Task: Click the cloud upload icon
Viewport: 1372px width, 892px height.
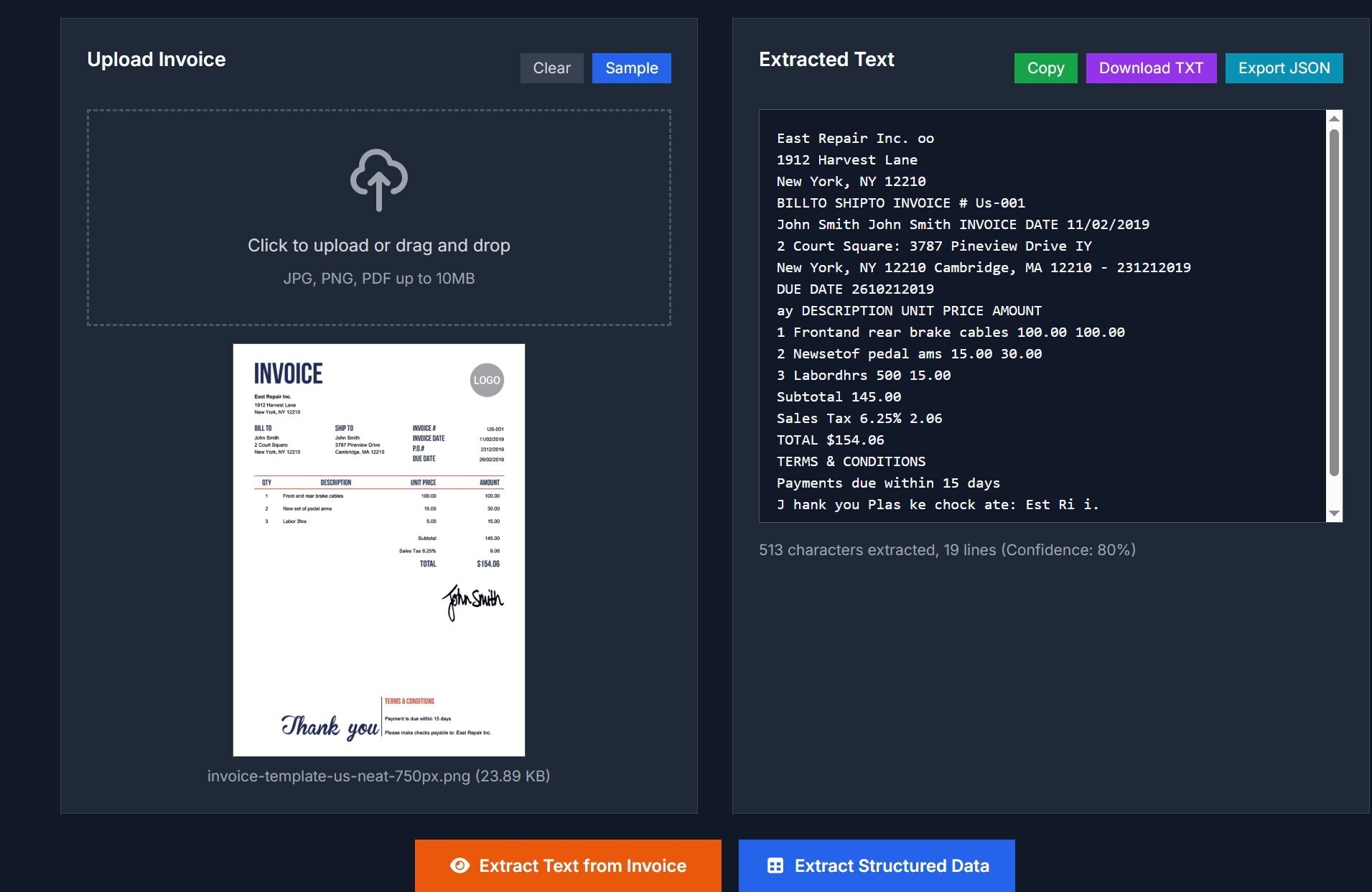Action: 378,180
